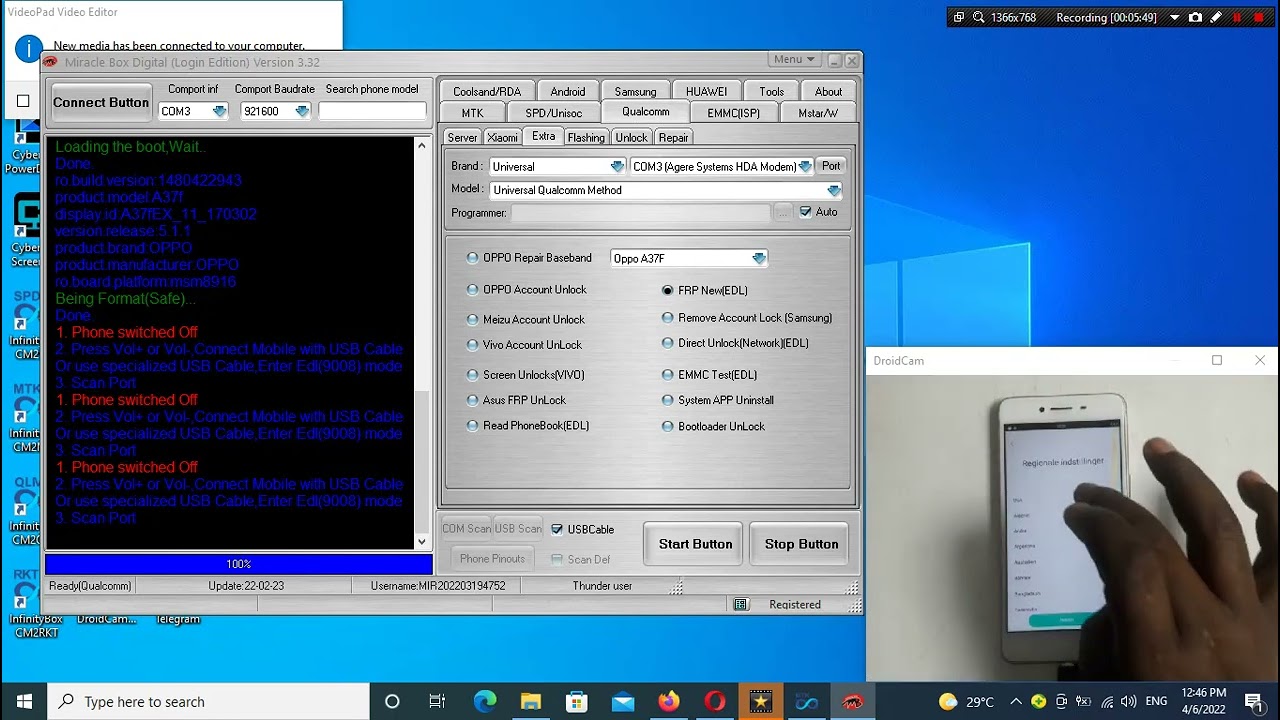Pause the screen recording
The width and height of the screenshot is (1280, 720).
tap(1237, 17)
